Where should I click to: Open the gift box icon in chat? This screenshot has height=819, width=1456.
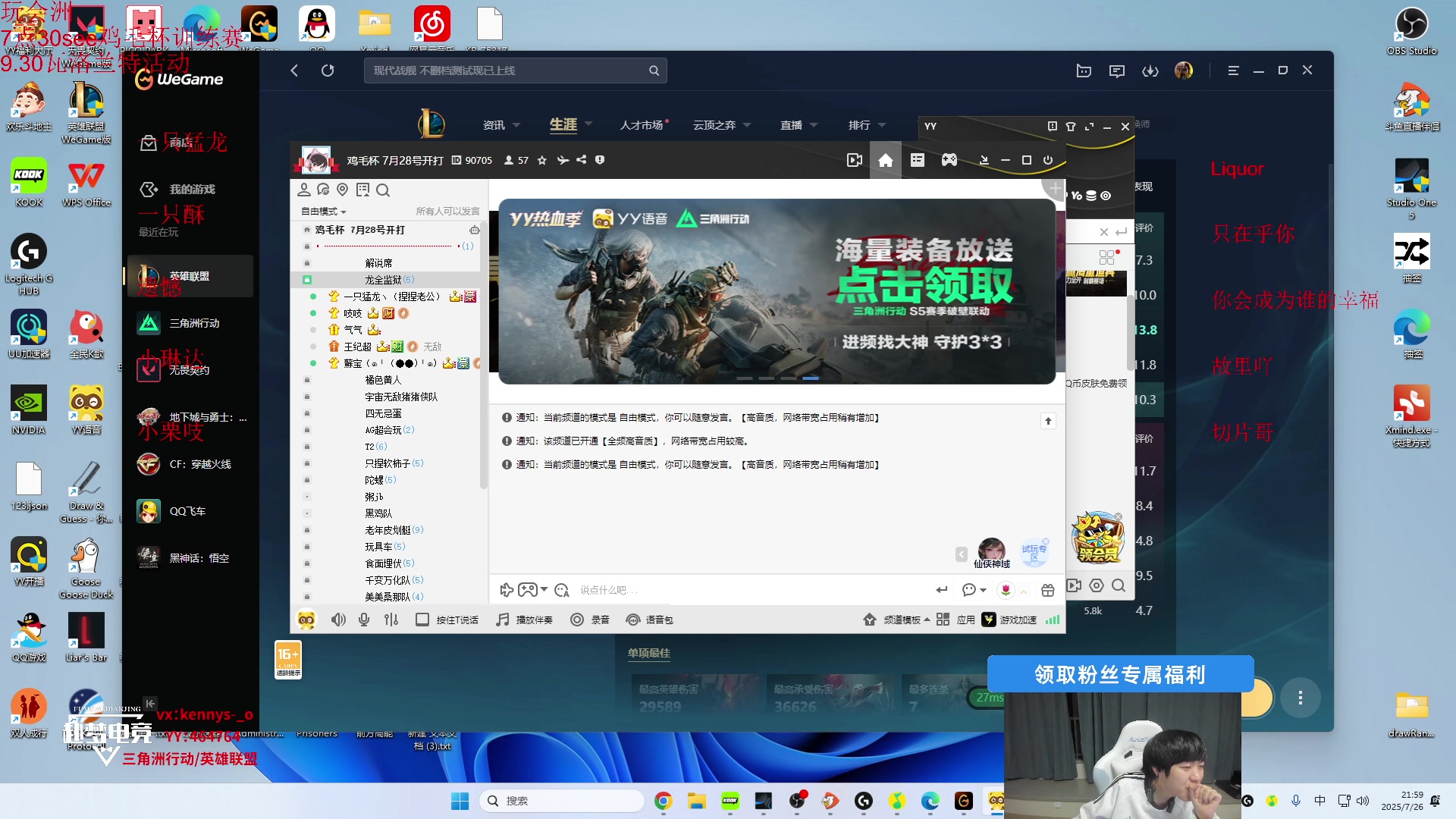click(1048, 590)
